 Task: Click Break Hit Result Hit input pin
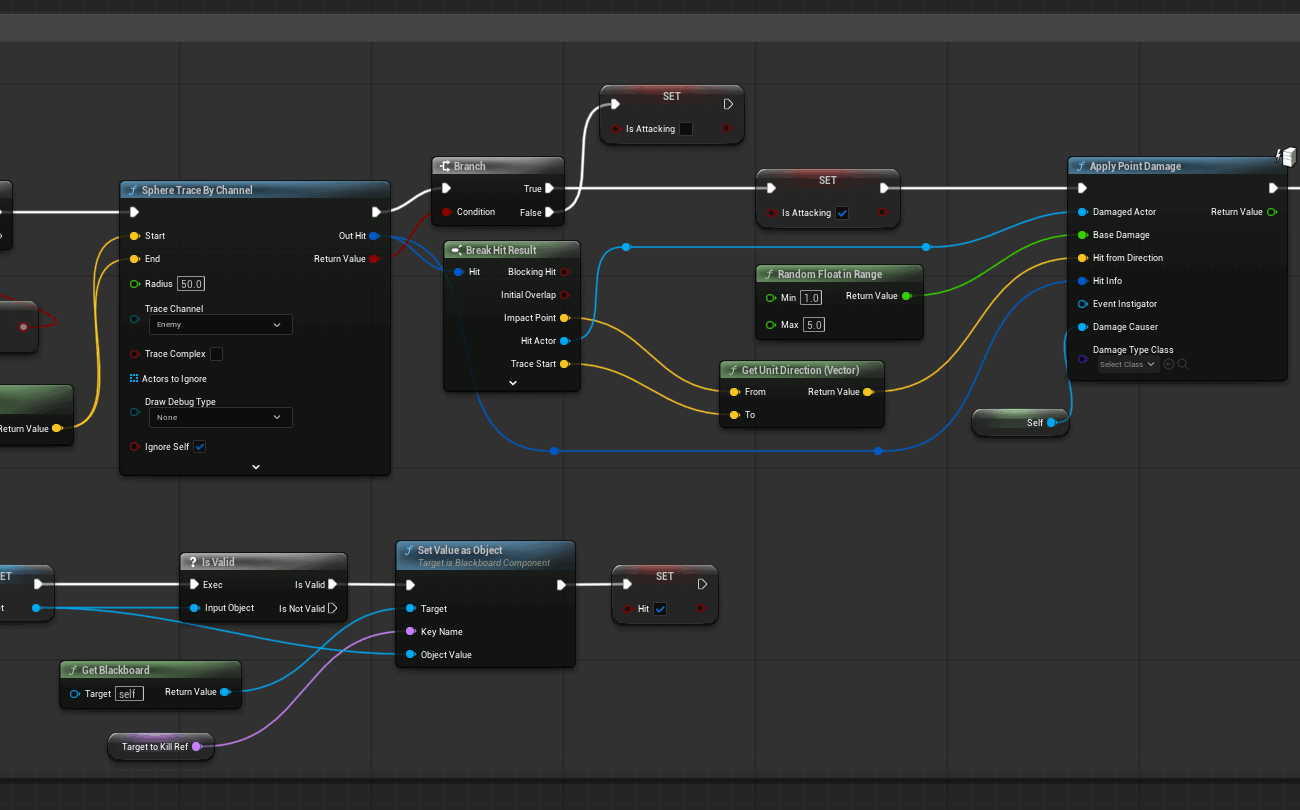pos(458,272)
